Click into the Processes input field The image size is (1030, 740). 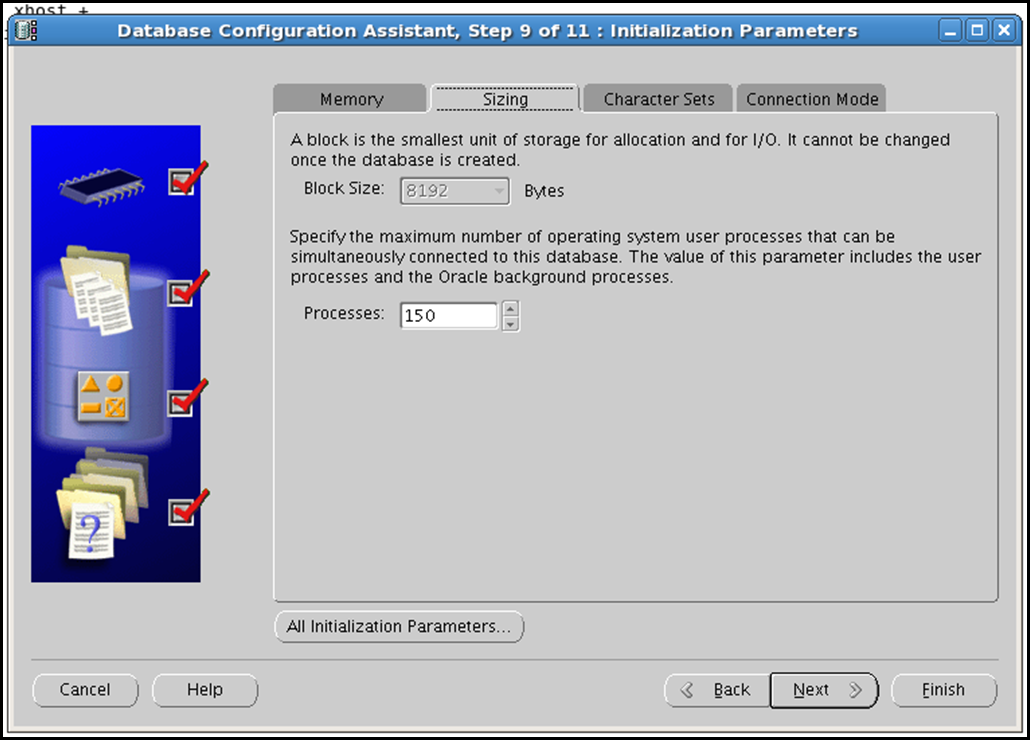(x=449, y=315)
